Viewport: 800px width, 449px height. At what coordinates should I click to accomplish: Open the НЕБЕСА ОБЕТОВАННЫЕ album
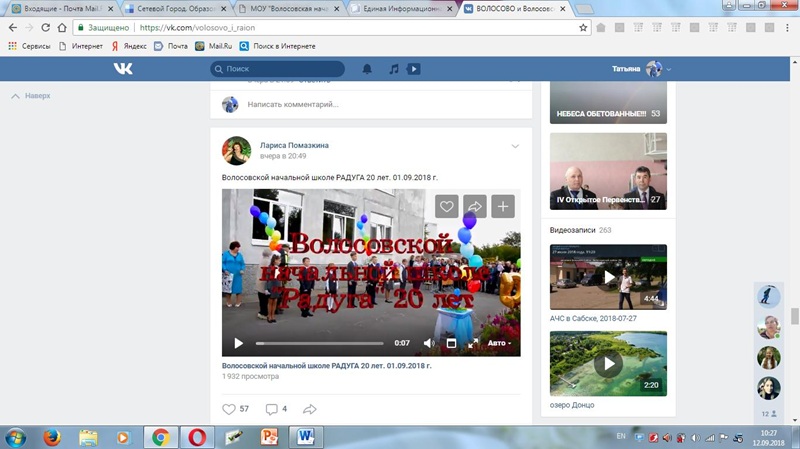tap(608, 103)
